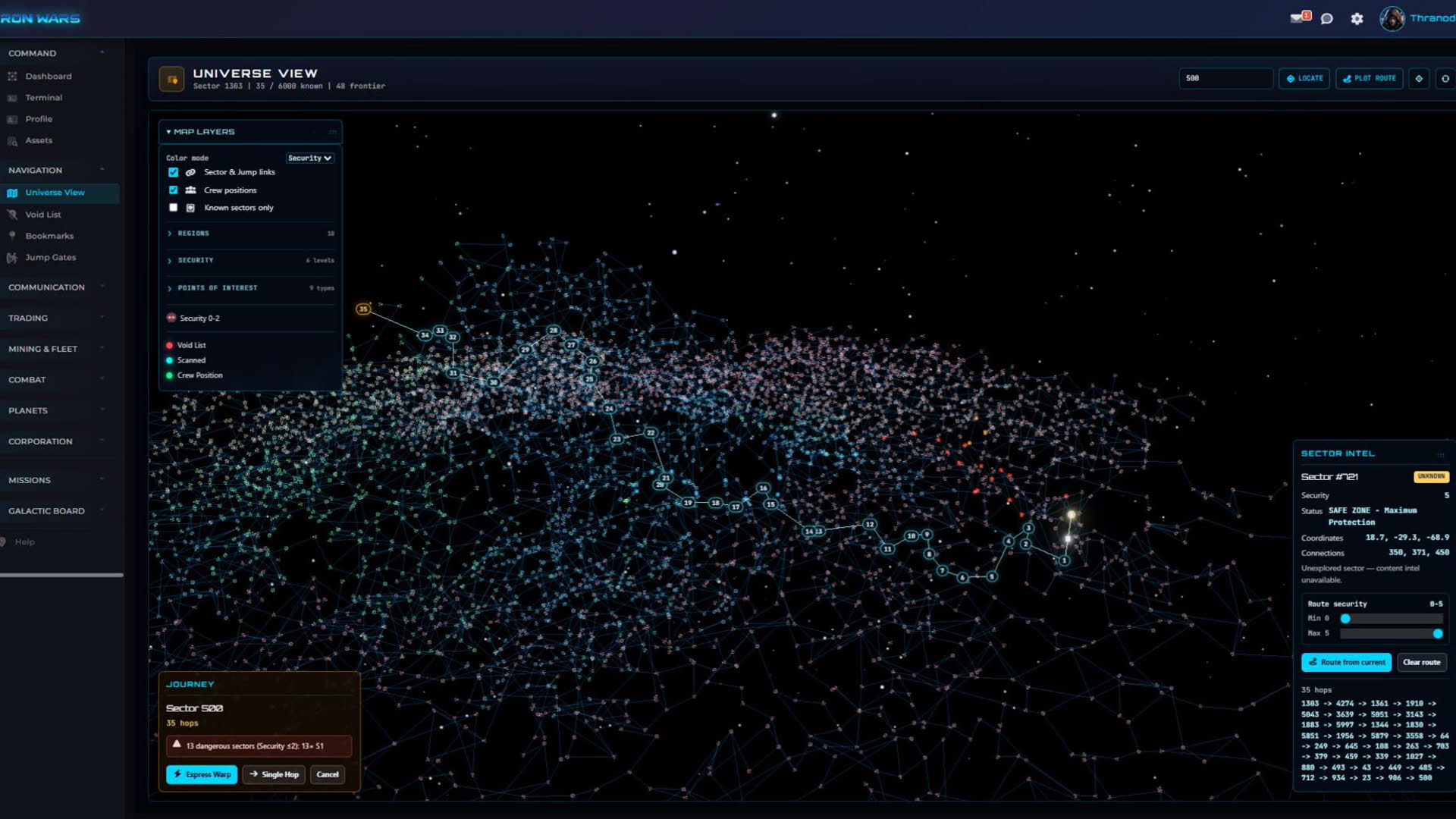Cancel the journey
Viewport: 1456px width, 819px height.
[x=328, y=774]
